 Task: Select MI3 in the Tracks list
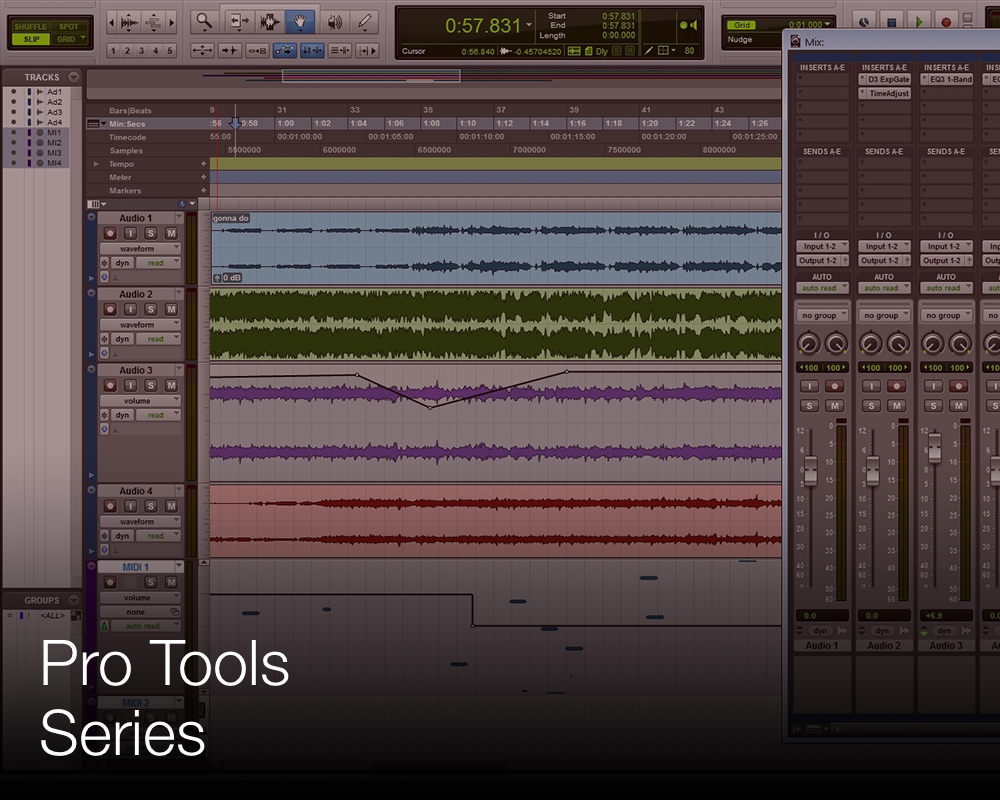point(54,153)
